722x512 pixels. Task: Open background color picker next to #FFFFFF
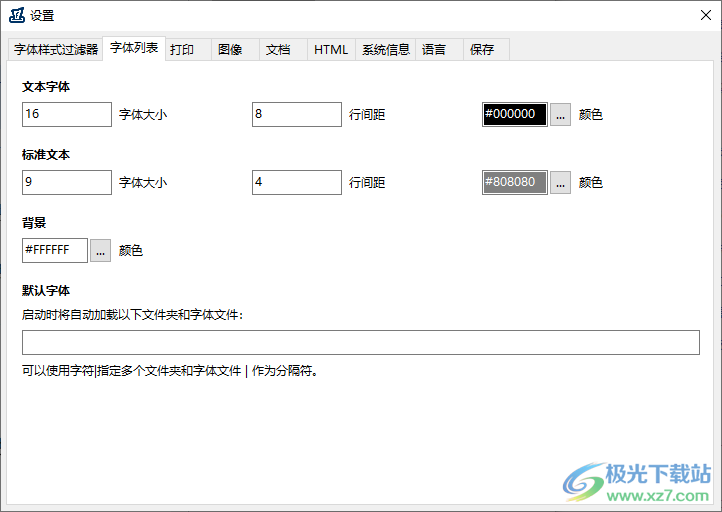100,250
